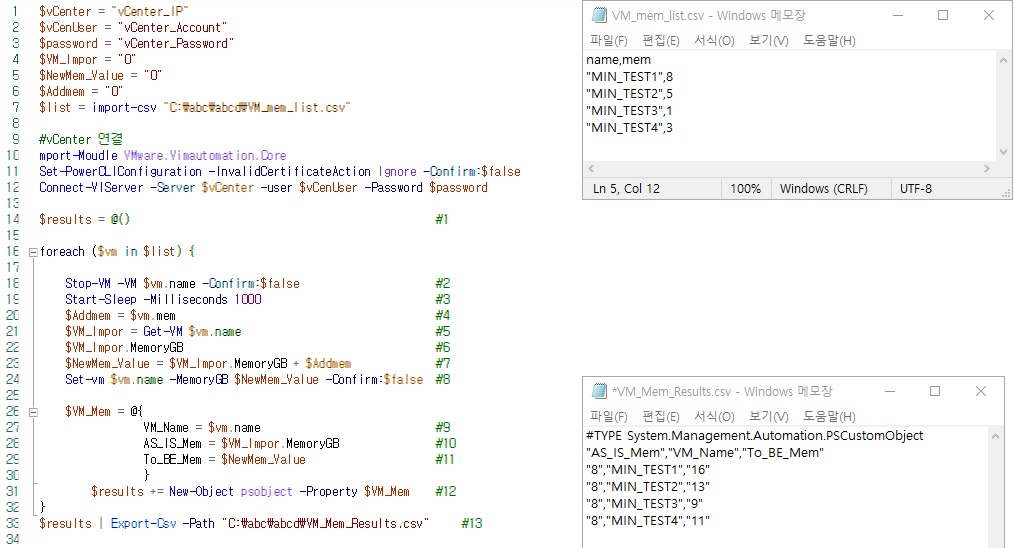Screen dimensions: 1015x548
Task: Close the VM_Mem_Results.csv Notepad window
Action: (x=981, y=391)
